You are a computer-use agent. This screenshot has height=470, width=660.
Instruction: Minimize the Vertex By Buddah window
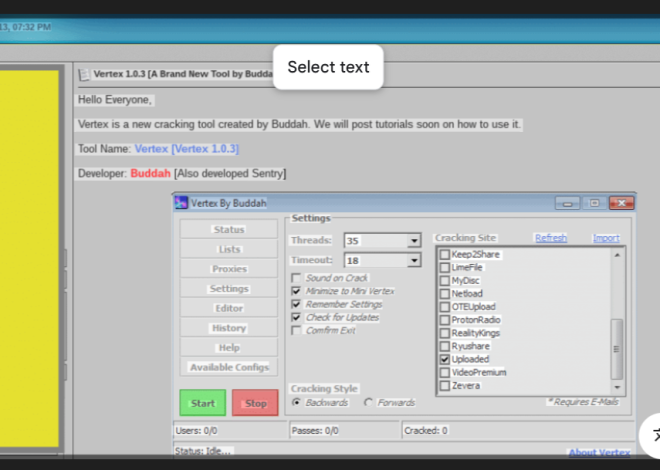tap(567, 203)
